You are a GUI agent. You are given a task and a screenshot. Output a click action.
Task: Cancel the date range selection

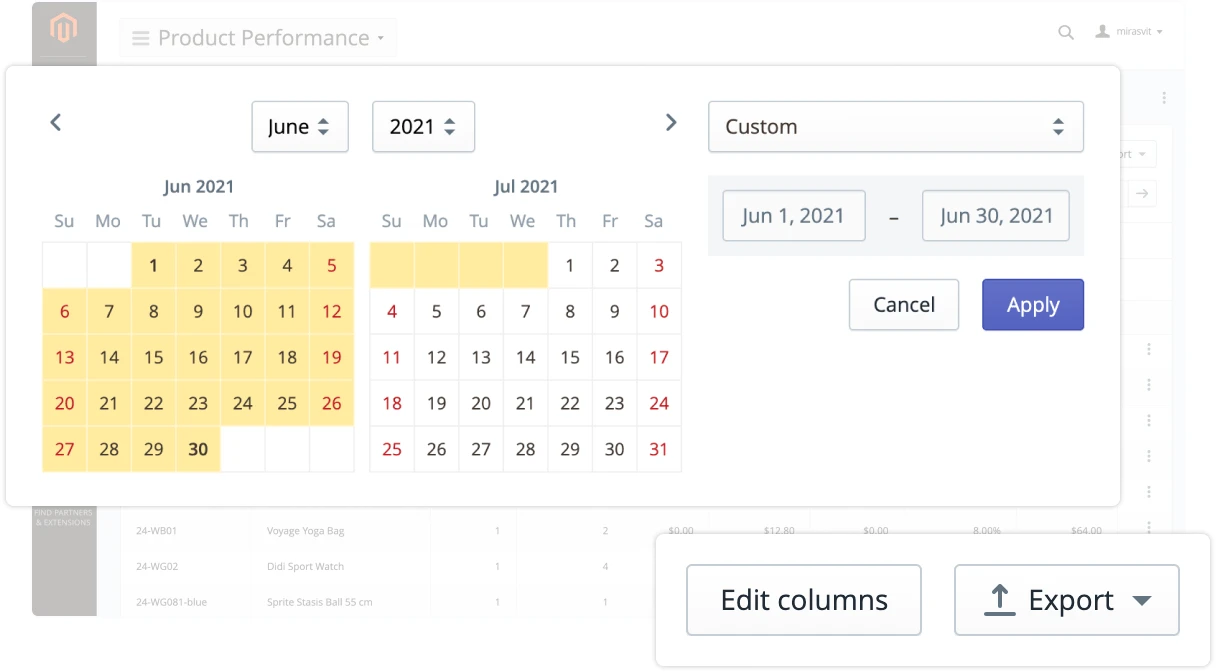pyautogui.click(x=903, y=304)
